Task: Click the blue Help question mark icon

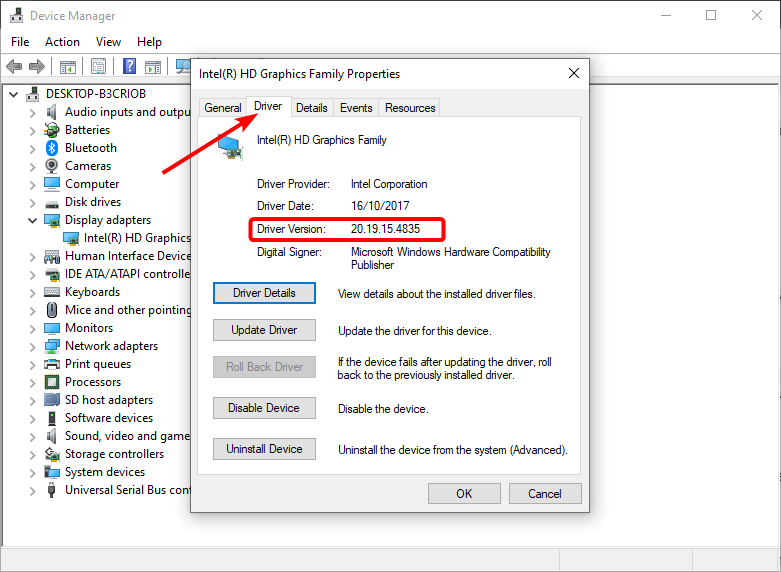Action: coord(129,66)
